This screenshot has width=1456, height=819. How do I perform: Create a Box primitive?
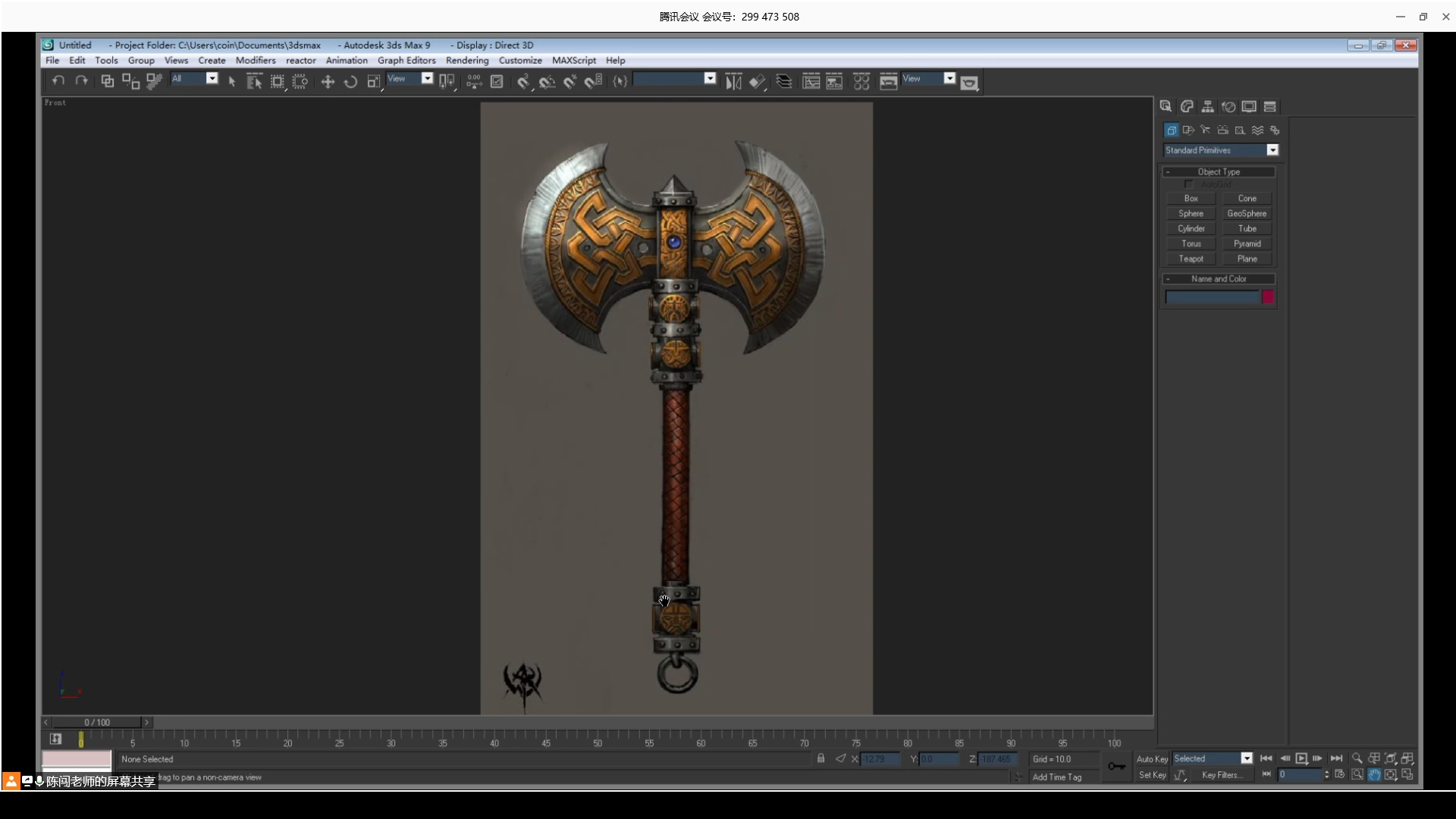(1191, 199)
